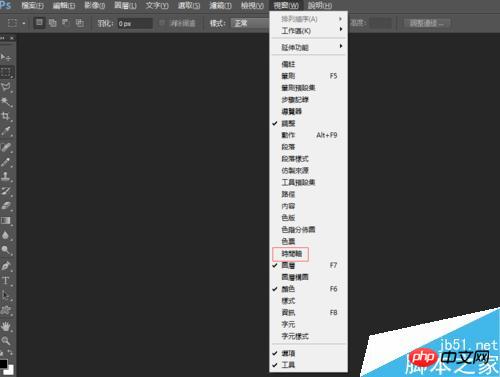Click the Ps application logo
This screenshot has height=377, width=500.
pyautogui.click(x=6, y=5)
